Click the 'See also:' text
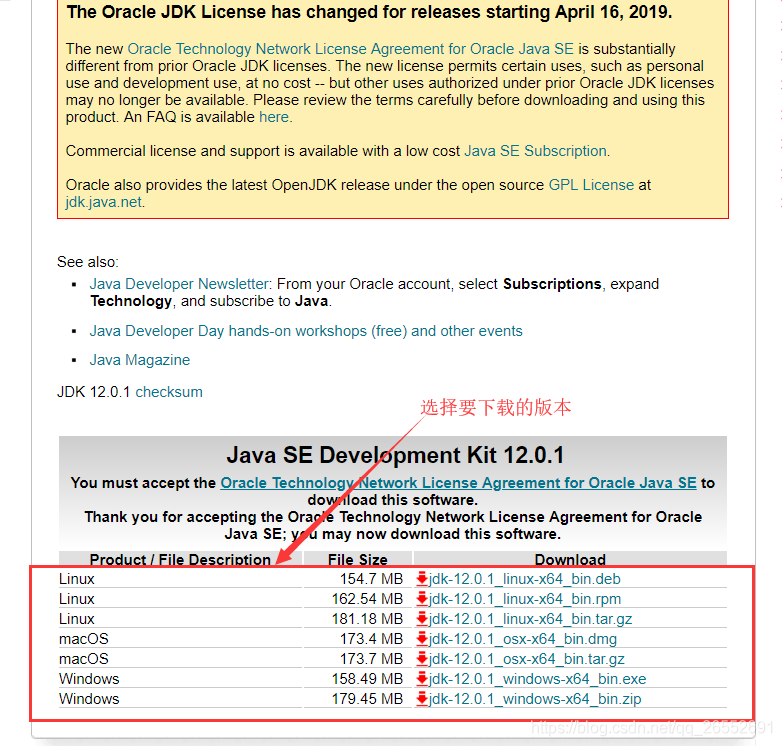This screenshot has height=746, width=782. (x=88, y=262)
